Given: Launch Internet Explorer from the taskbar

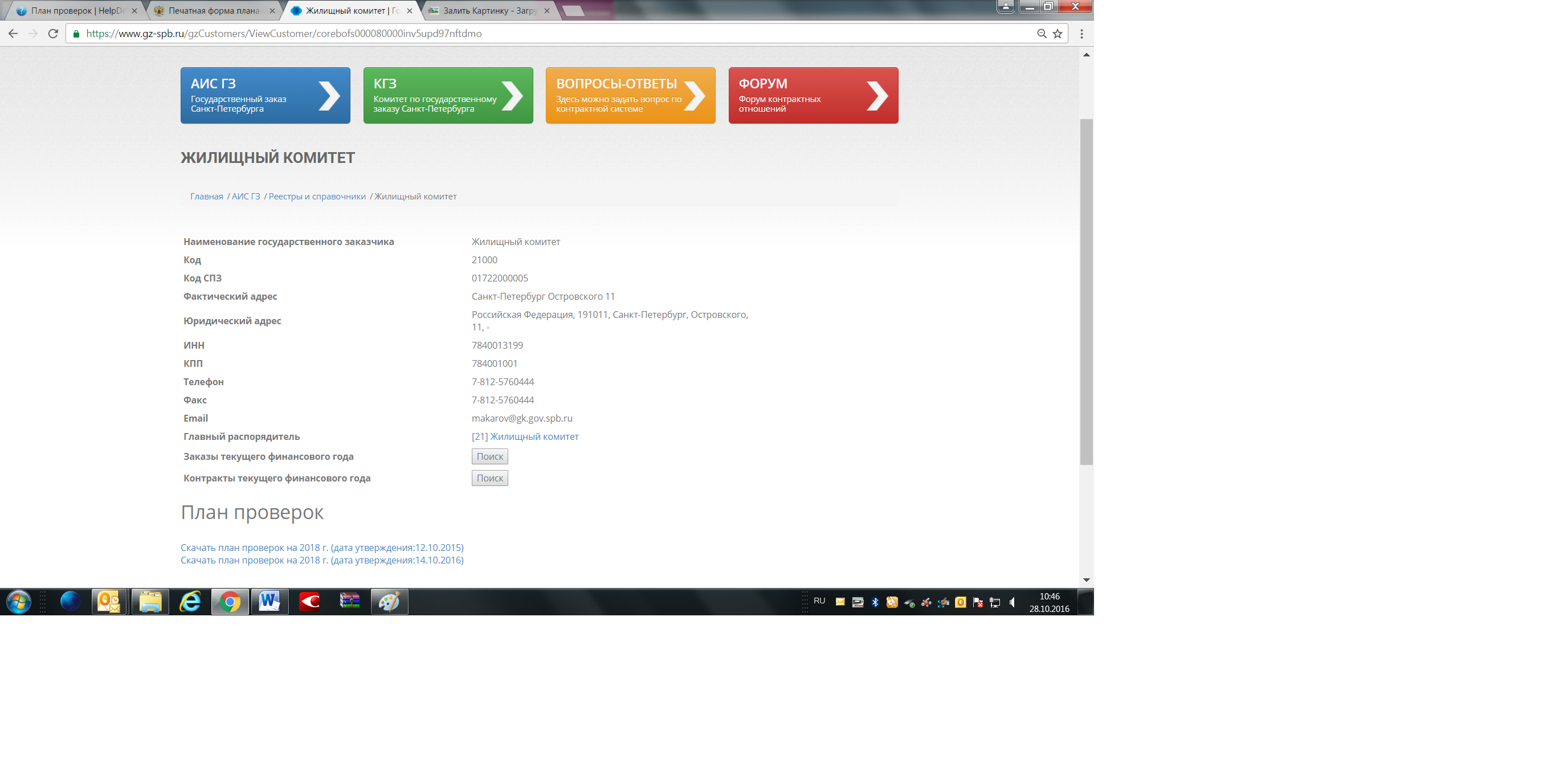Looking at the screenshot, I should 190,601.
